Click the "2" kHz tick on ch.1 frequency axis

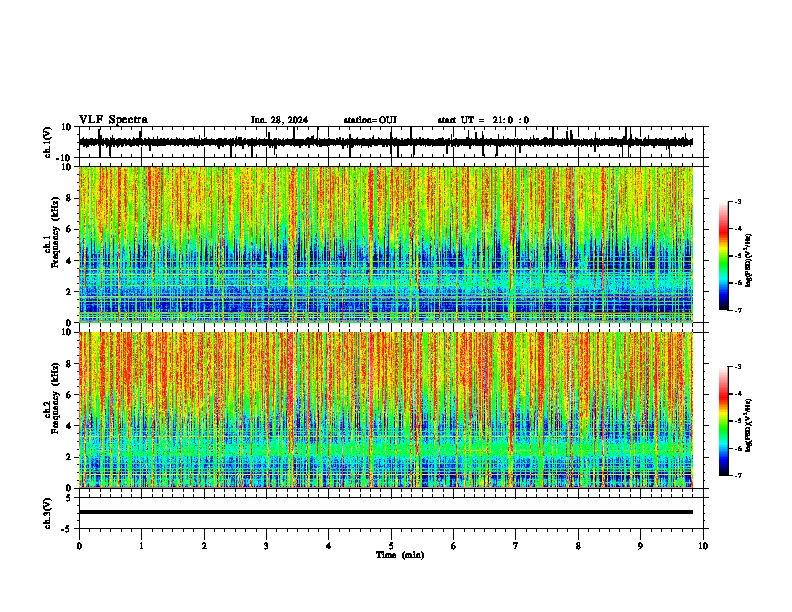[70, 292]
